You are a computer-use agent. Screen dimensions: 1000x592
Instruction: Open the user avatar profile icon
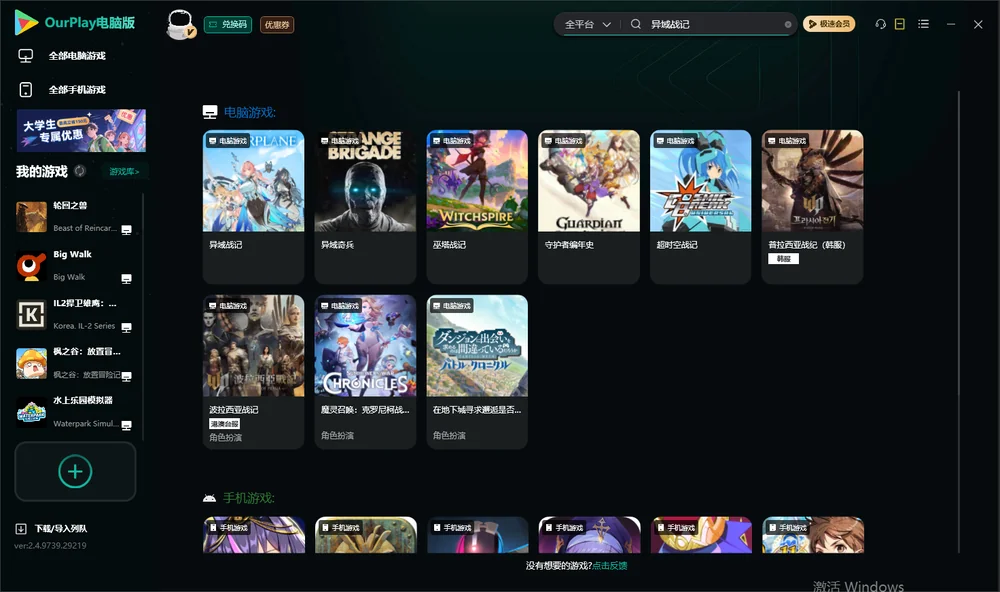pyautogui.click(x=180, y=24)
